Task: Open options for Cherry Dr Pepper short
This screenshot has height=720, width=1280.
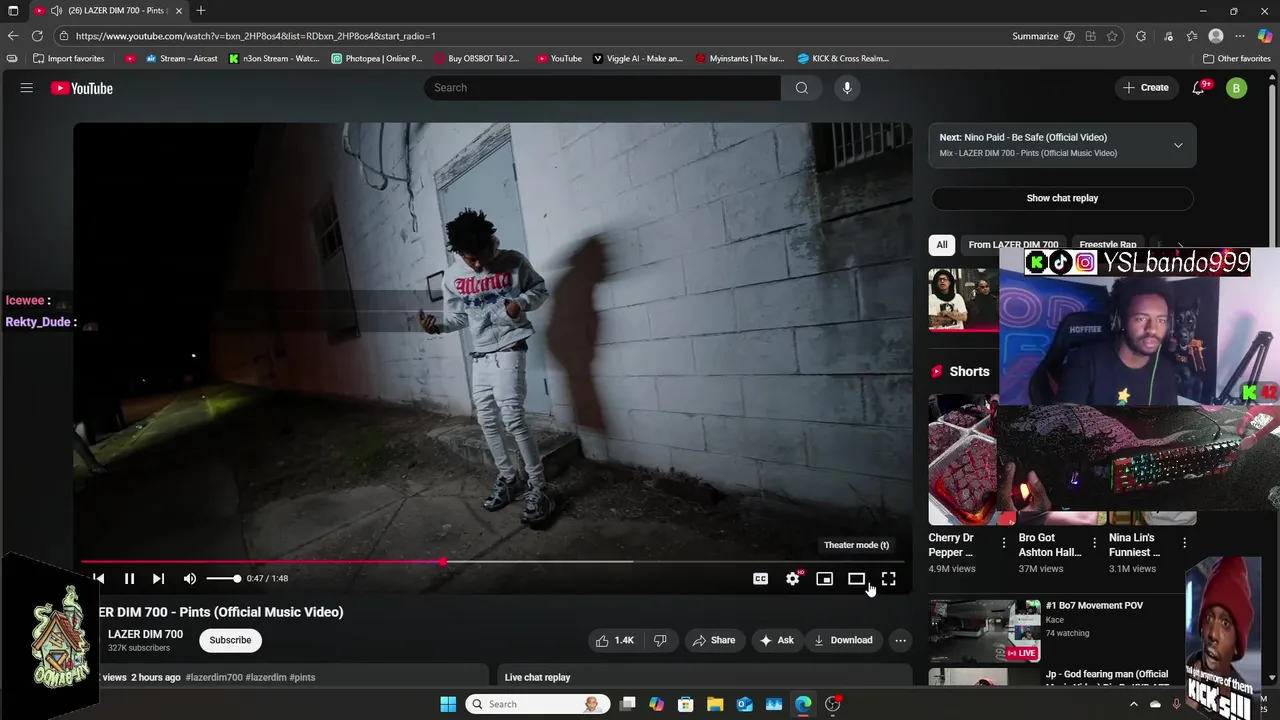Action: point(1004,543)
